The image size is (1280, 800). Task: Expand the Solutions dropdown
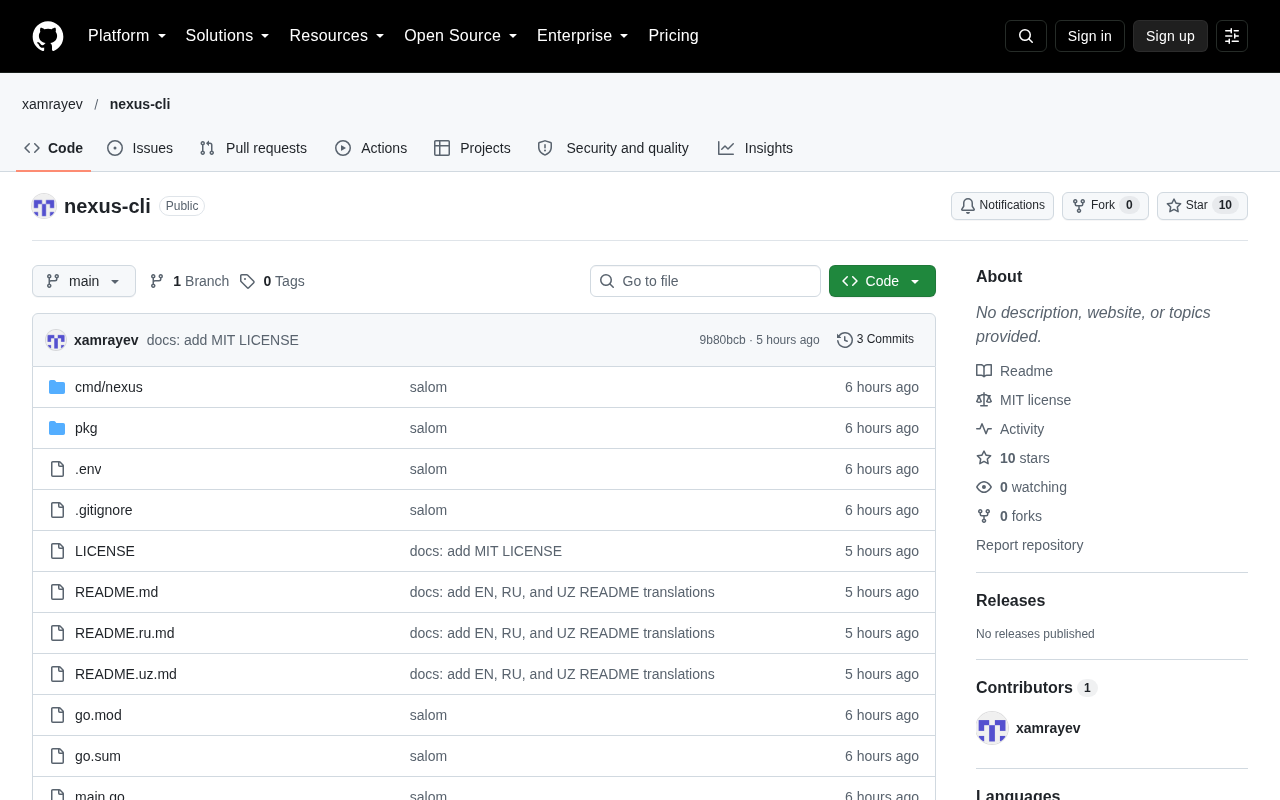pyautogui.click(x=227, y=36)
